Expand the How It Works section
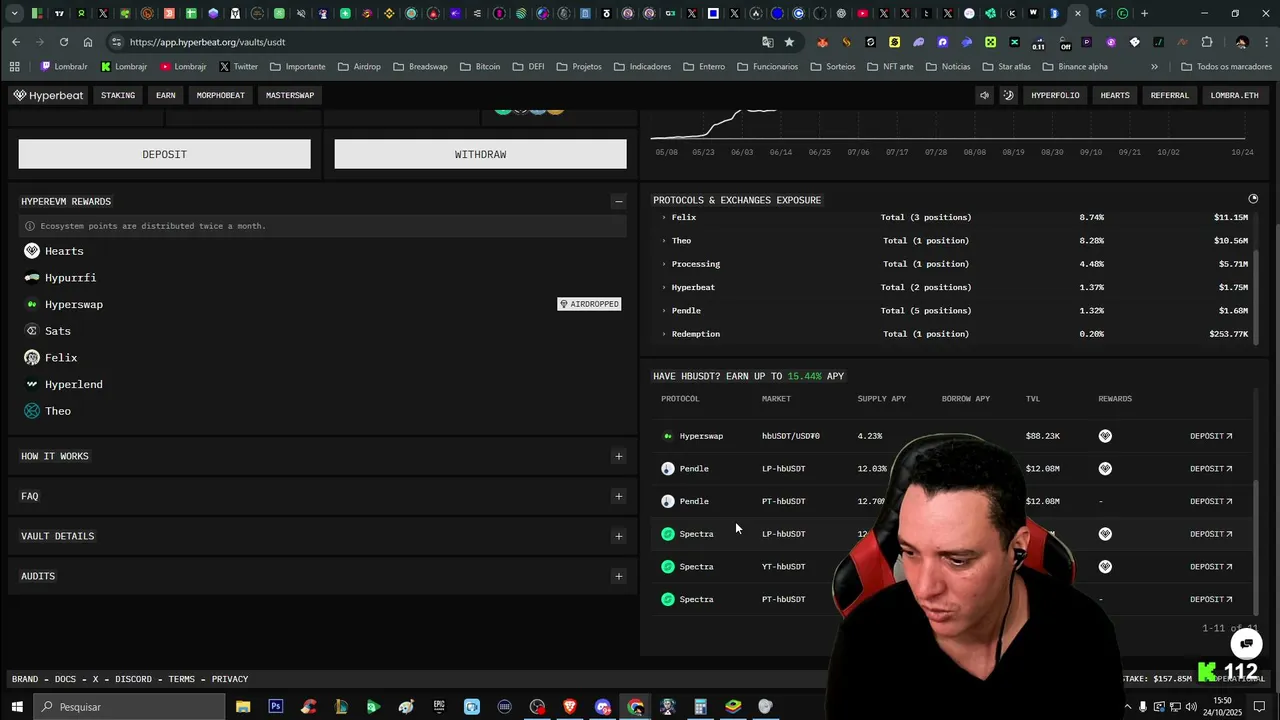Screen dimensions: 1280x720 click(618, 456)
